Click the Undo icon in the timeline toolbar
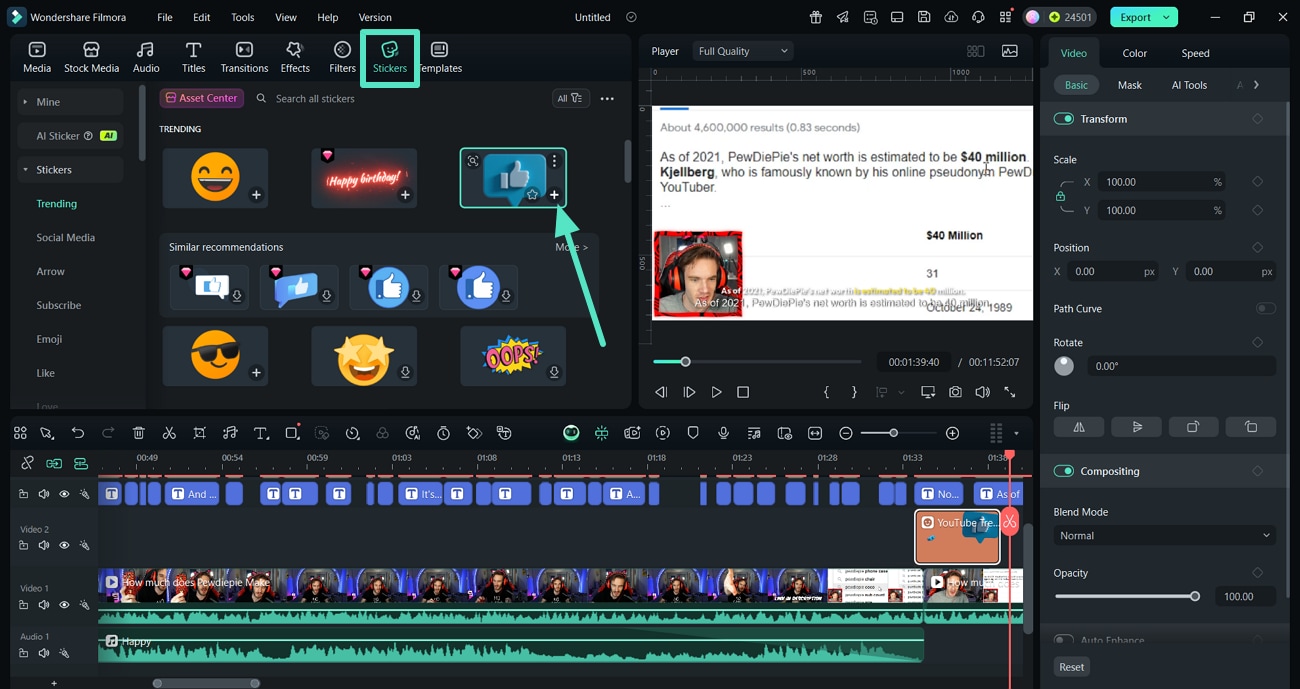The height and width of the screenshot is (689, 1300). pyautogui.click(x=78, y=433)
